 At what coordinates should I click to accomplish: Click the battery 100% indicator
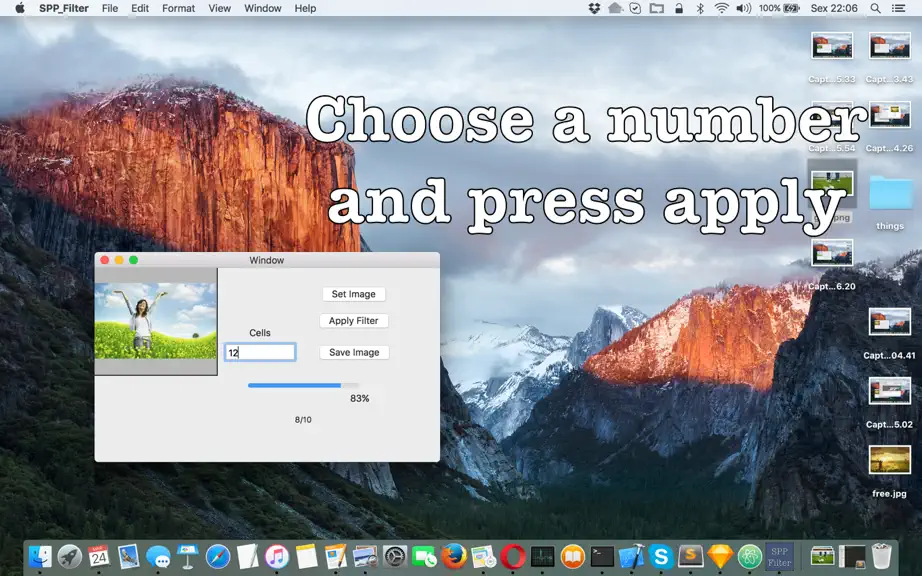779,8
